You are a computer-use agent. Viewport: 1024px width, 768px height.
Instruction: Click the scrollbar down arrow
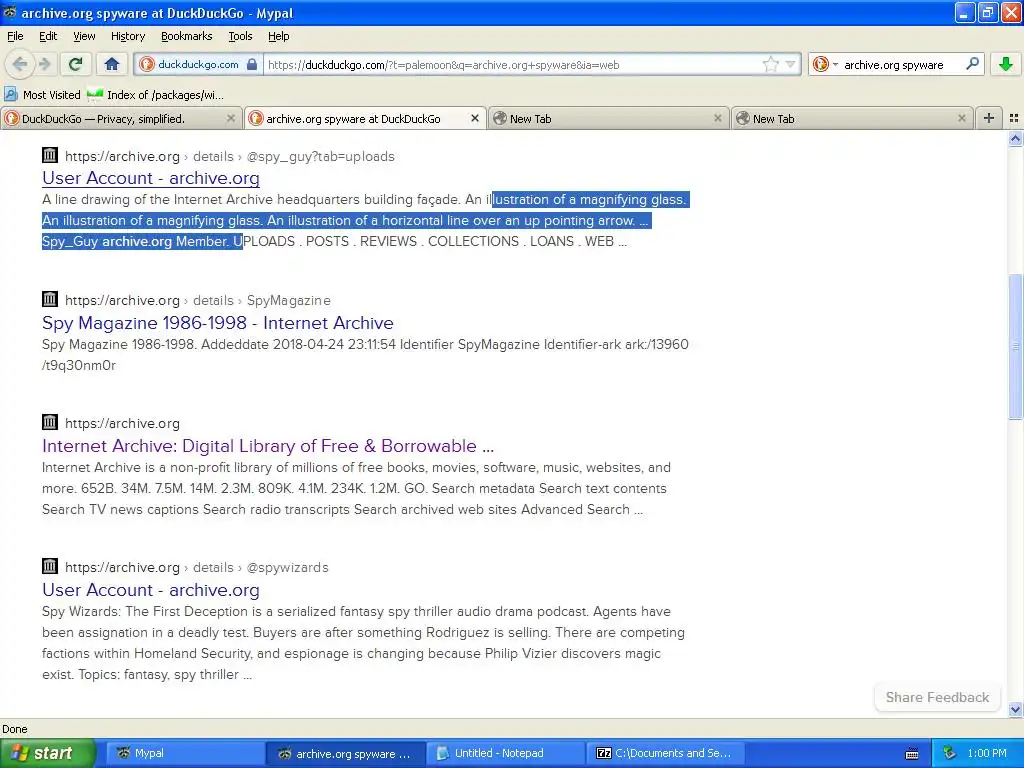(1015, 709)
